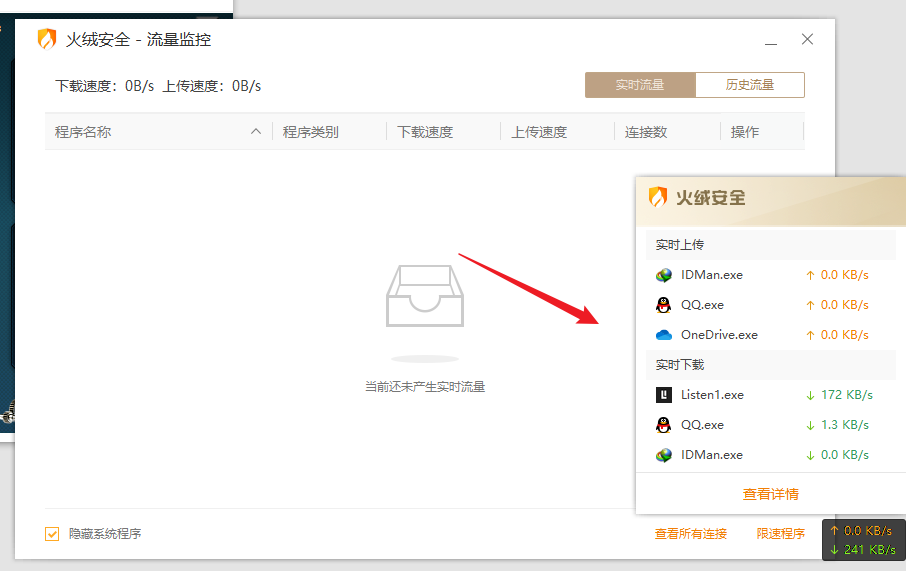The image size is (906, 571).
Task: Click the Huorong logo in popup header
Action: [658, 197]
